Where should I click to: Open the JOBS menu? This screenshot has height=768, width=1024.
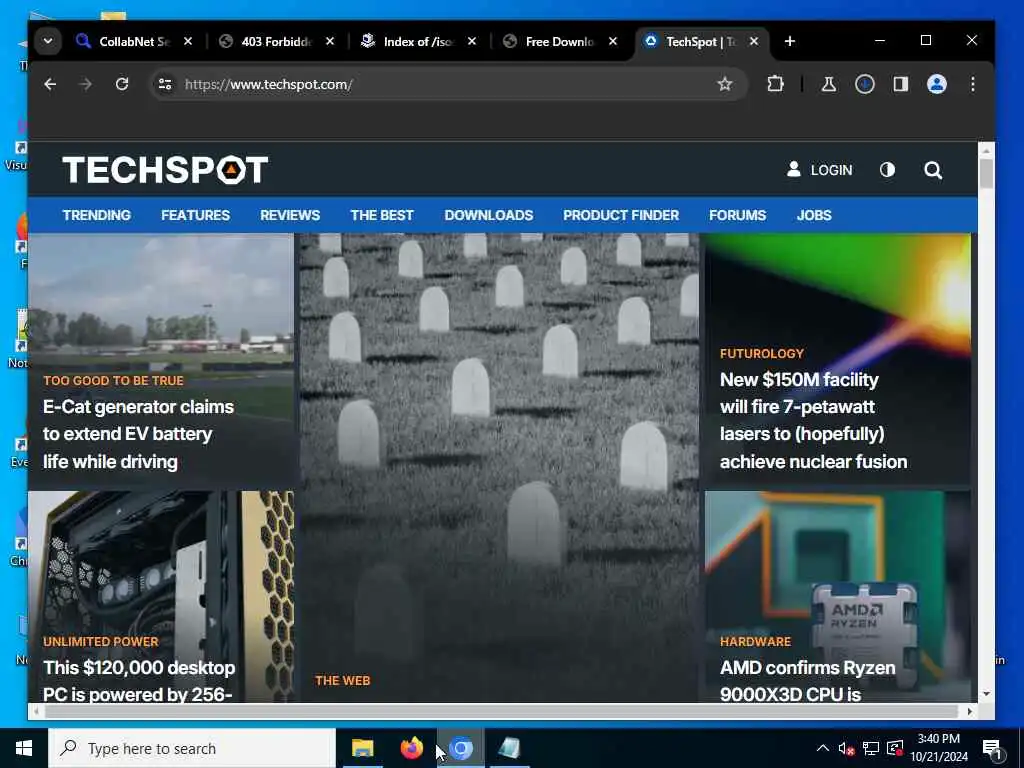coord(814,215)
